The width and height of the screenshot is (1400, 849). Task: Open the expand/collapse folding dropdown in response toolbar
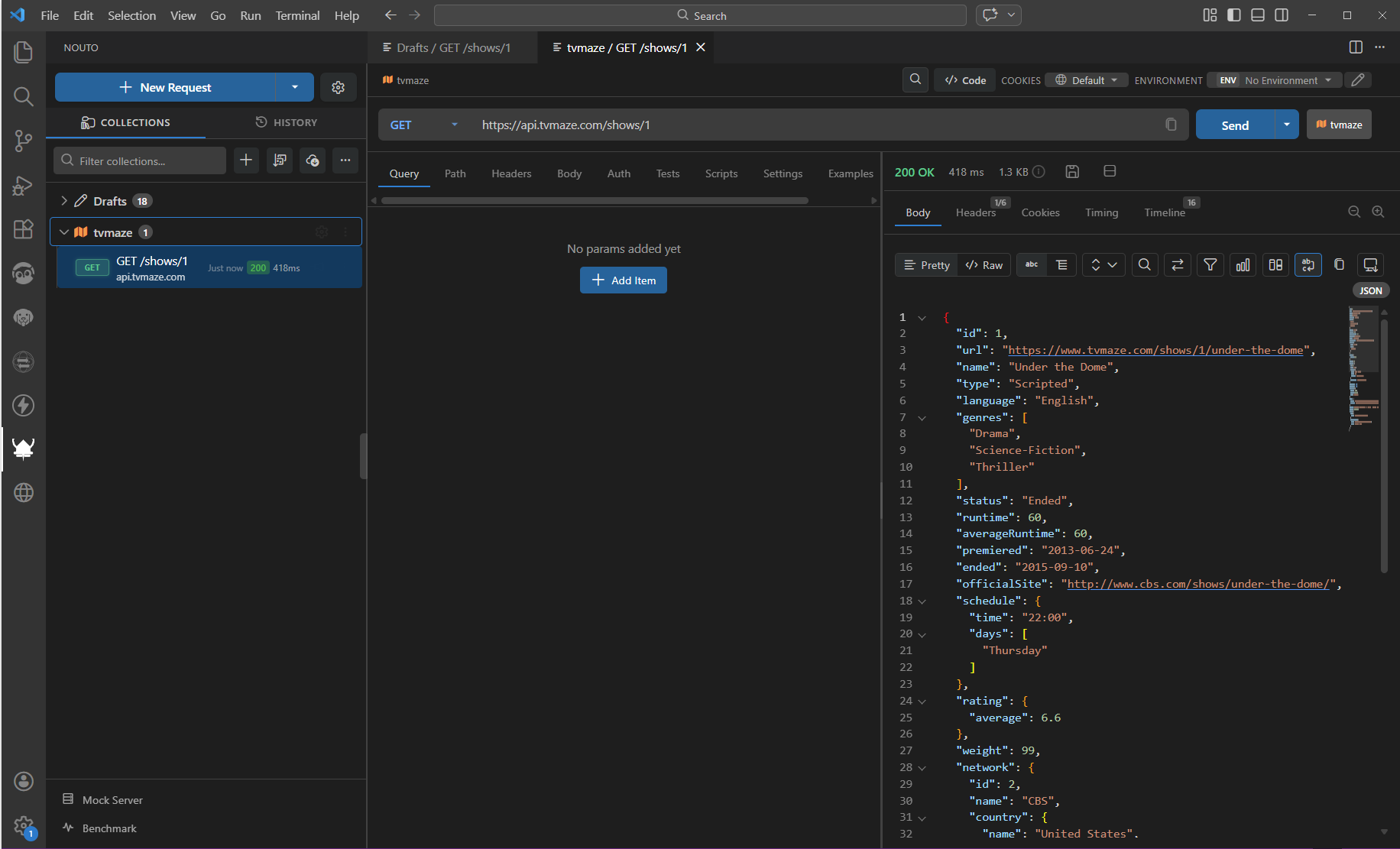1103,264
